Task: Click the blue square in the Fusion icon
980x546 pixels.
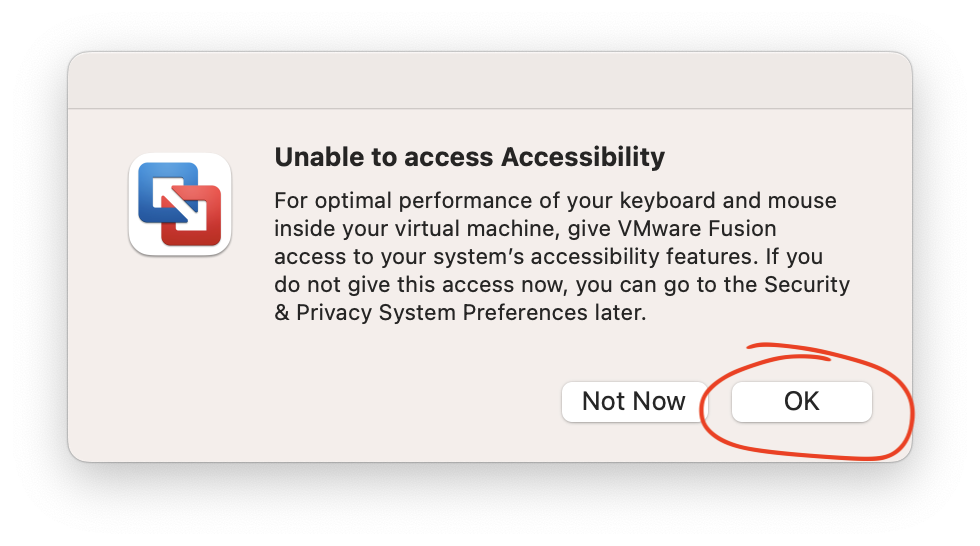Action: tap(160, 190)
